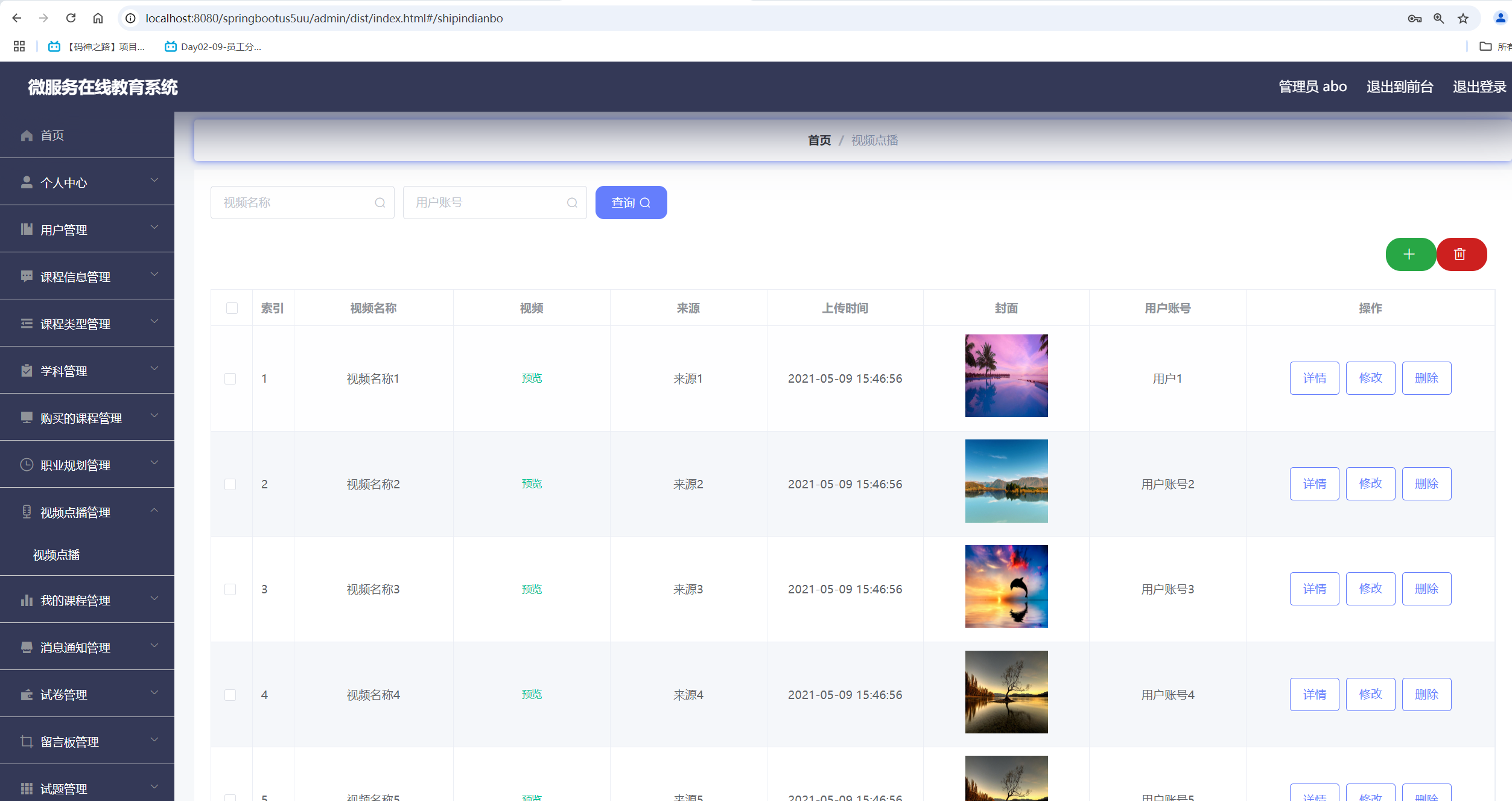
Task: Click the green add (plus) button
Action: [1409, 254]
